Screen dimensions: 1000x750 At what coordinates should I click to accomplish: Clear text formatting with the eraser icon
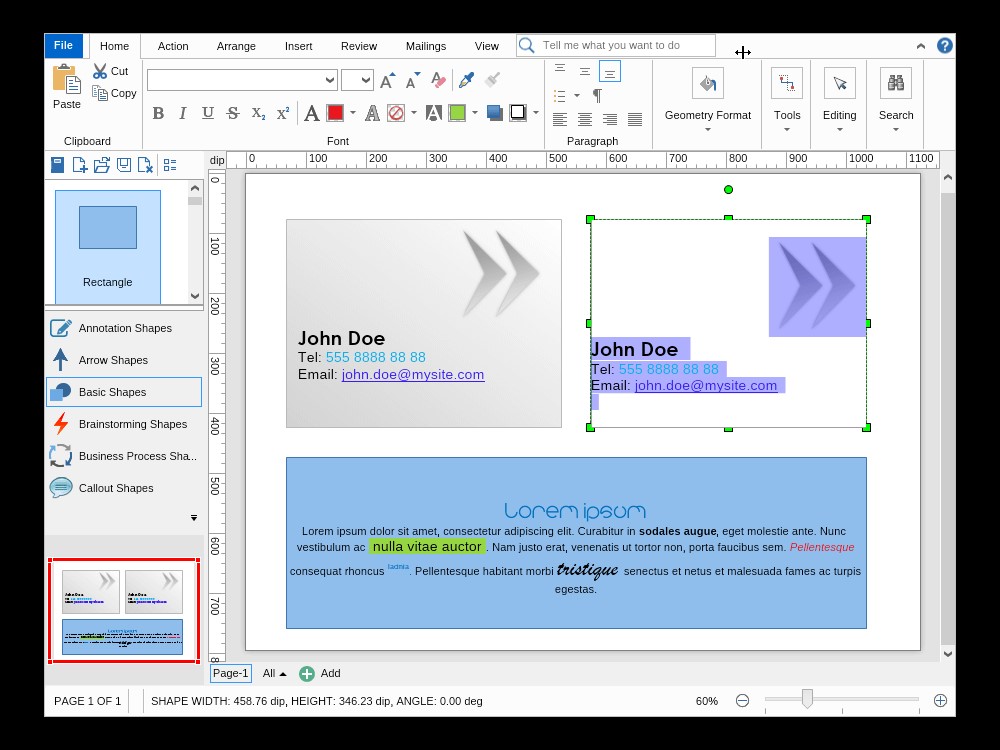pyautogui.click(x=438, y=80)
